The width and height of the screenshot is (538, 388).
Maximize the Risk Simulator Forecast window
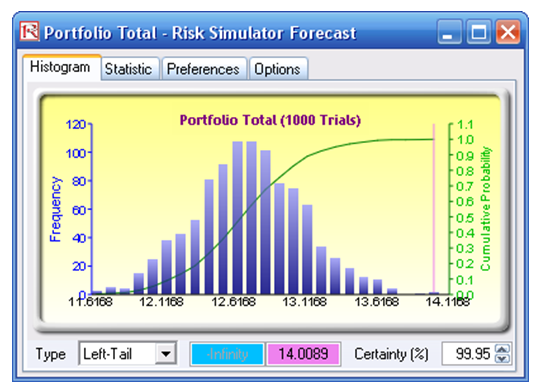point(478,32)
